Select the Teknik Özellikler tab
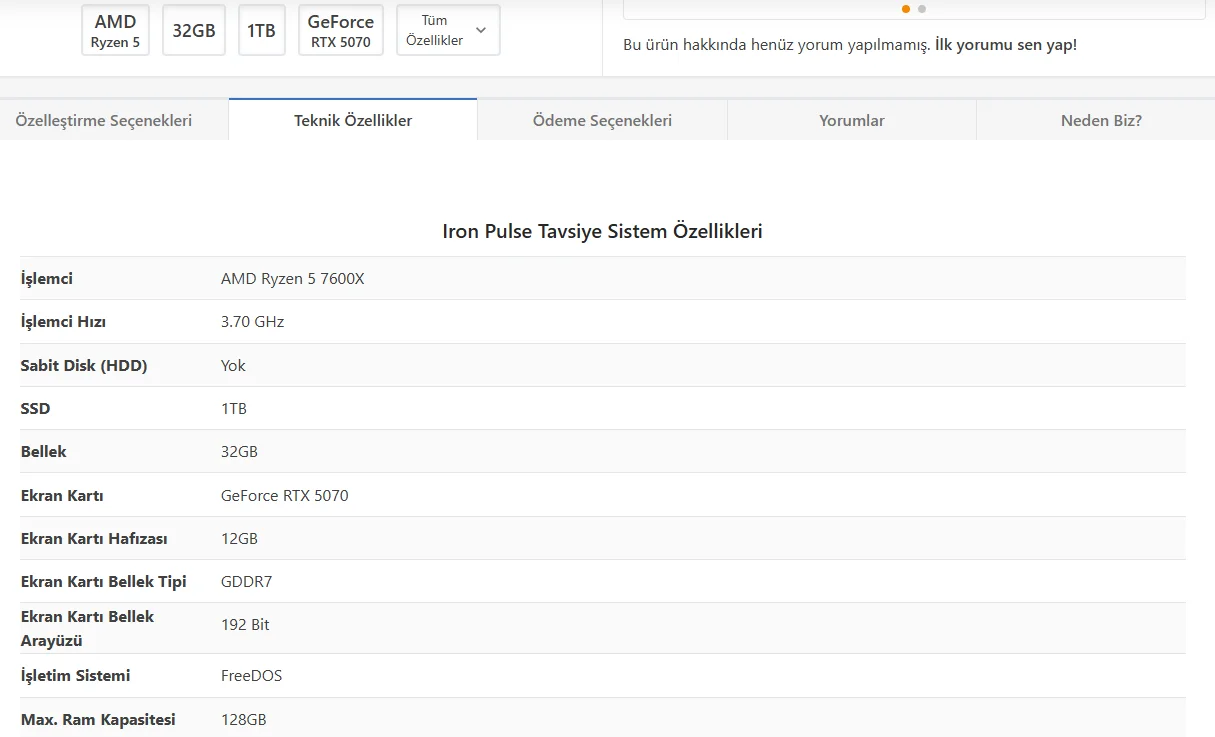 point(353,120)
